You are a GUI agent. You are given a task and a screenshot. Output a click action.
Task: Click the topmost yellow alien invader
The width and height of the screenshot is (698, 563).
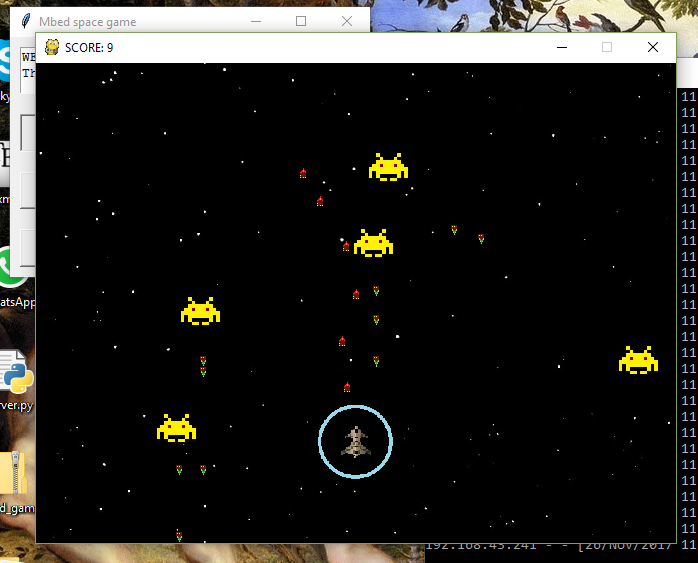[388, 167]
